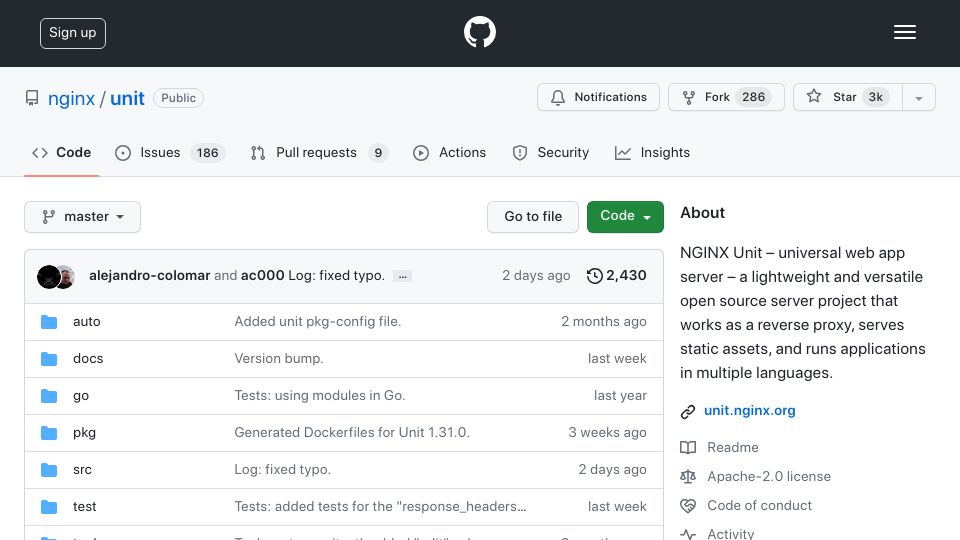
Task: Open the test folder
Action: click(84, 506)
